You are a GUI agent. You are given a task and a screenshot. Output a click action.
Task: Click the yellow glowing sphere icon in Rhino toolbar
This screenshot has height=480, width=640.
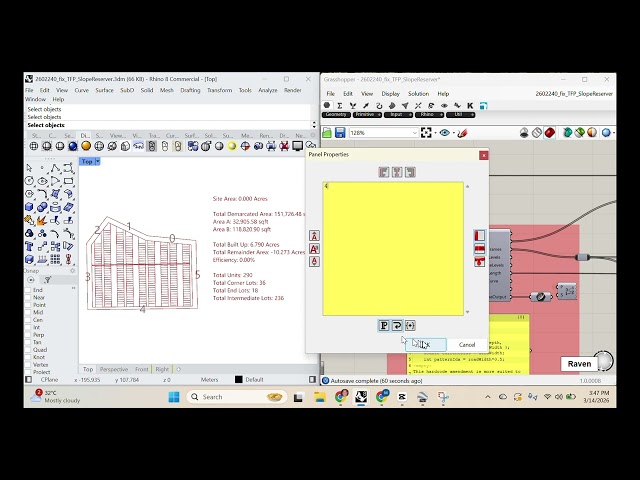coord(232,146)
